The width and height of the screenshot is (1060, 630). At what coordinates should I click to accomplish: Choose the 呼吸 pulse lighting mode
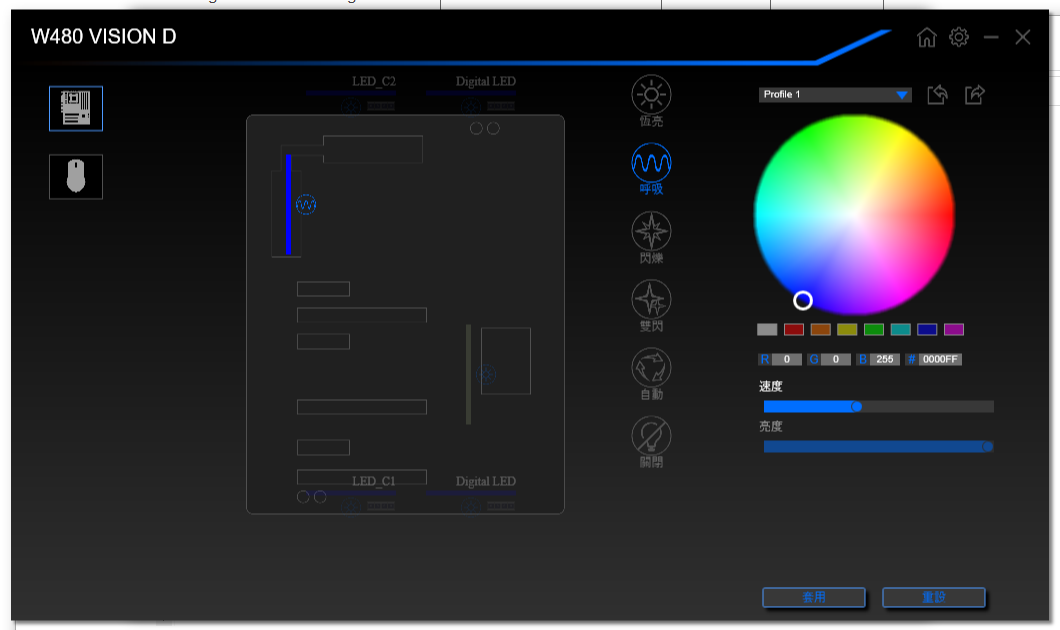[651, 169]
